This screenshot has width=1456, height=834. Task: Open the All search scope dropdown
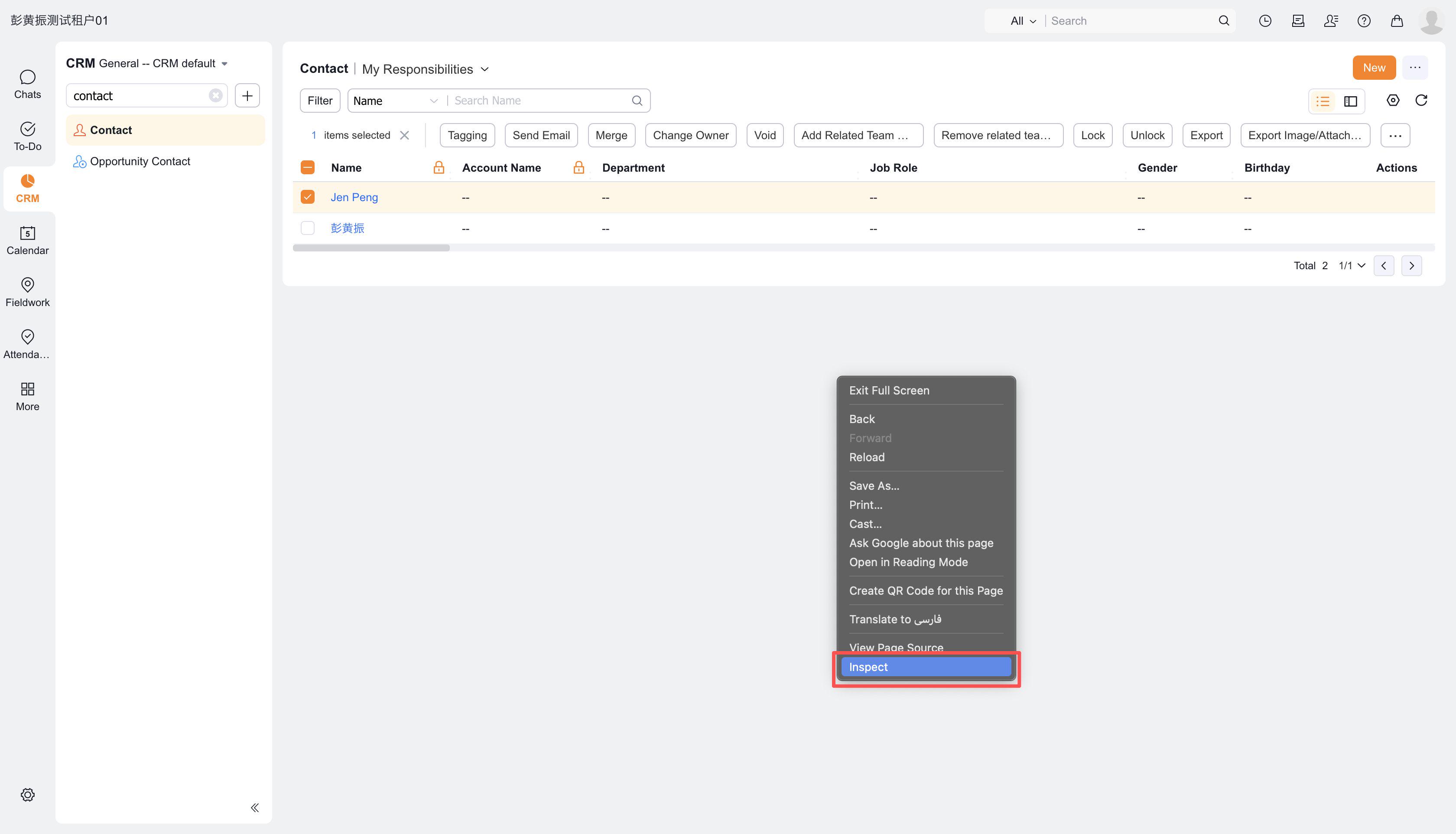pos(1024,21)
